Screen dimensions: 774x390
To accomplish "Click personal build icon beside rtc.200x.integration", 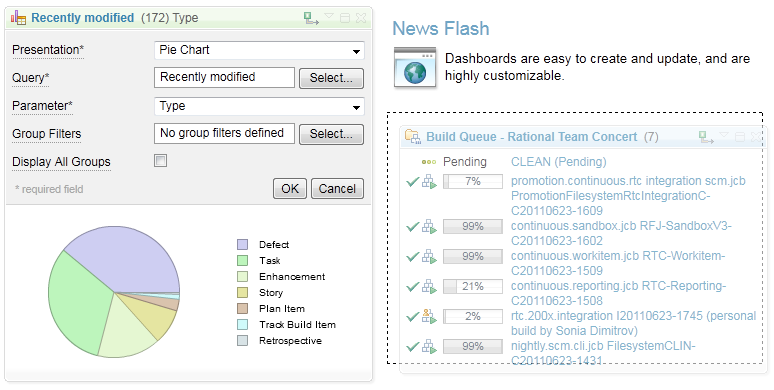I will tap(429, 316).
